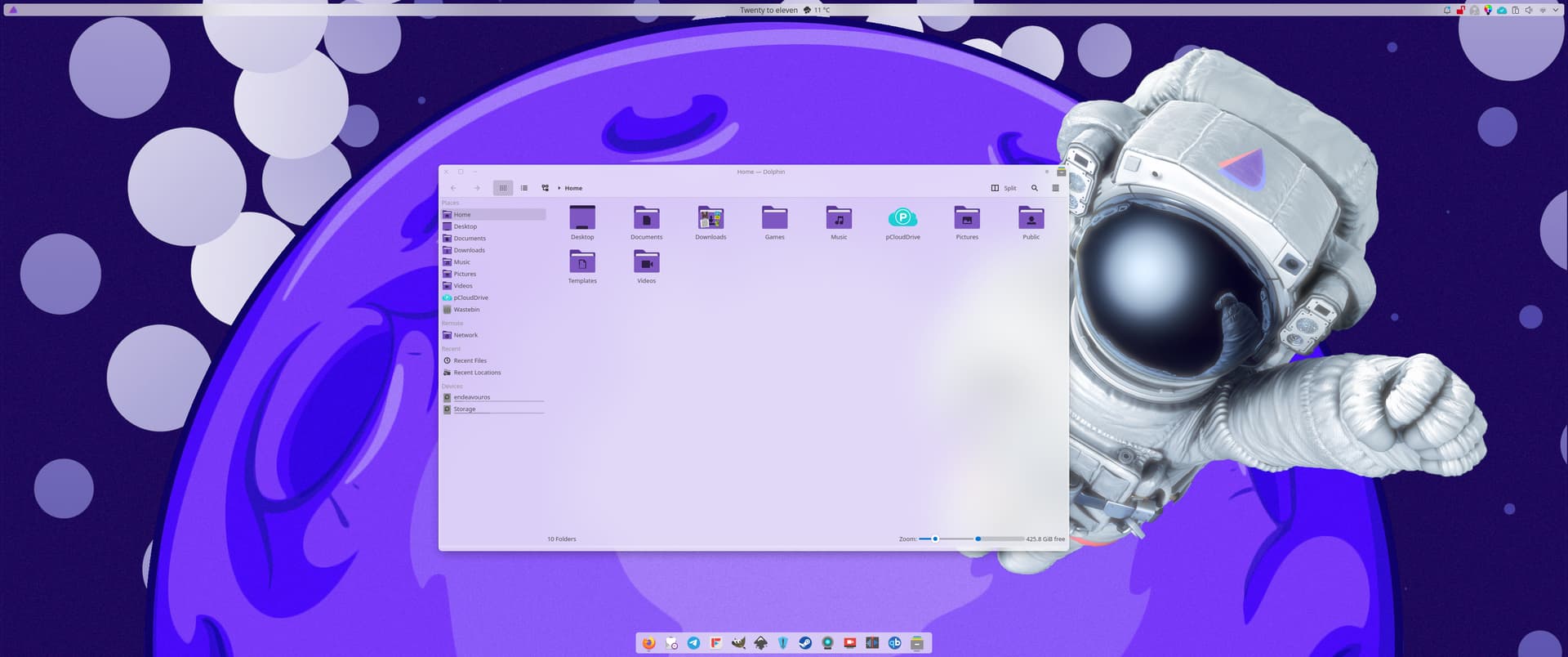Viewport: 1568px width, 657px height.
Task: Switch to Icons view mode
Action: [x=503, y=188]
